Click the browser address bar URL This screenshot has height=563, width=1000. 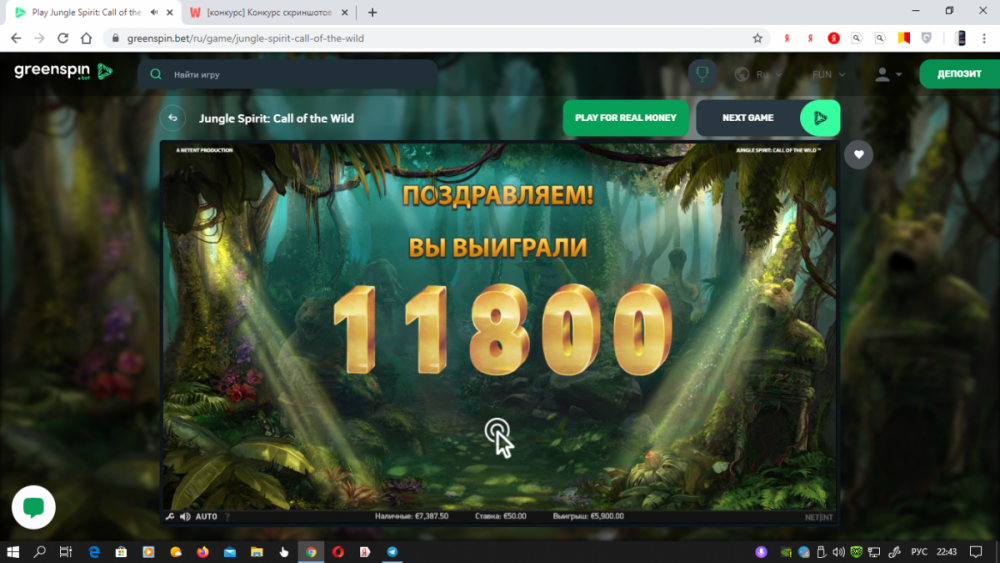point(246,38)
